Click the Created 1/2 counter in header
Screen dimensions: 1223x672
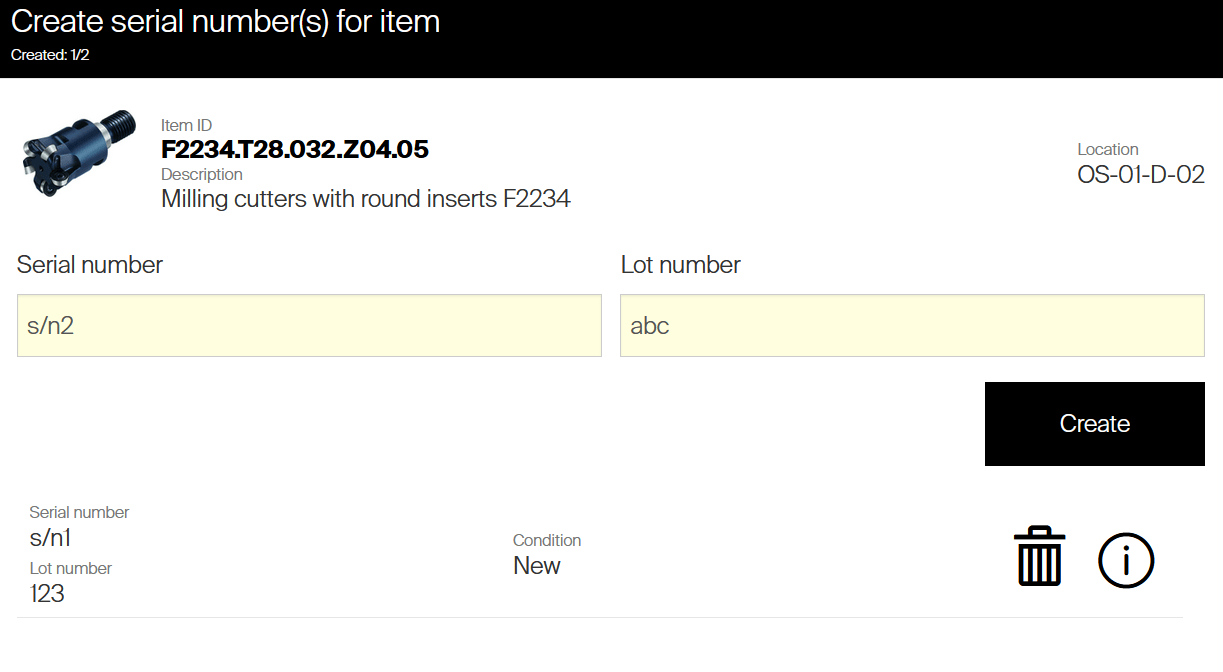[50, 55]
